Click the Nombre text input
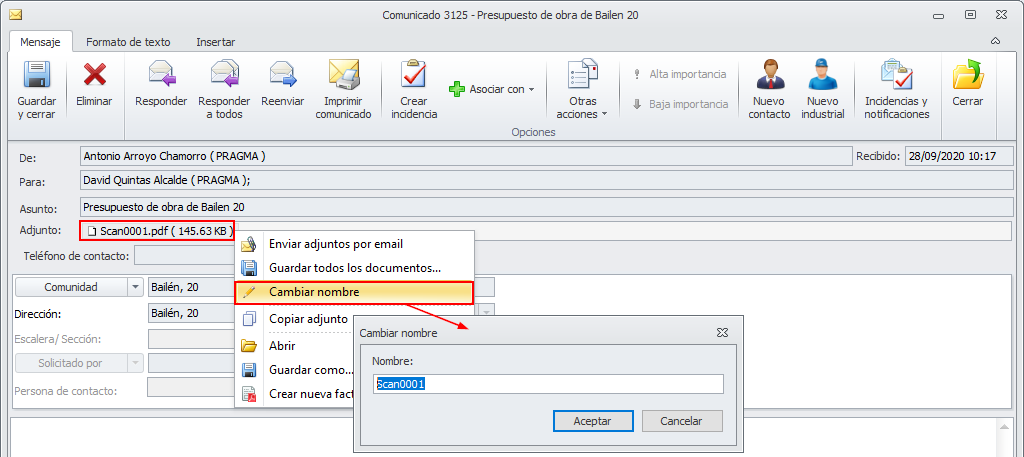 tap(548, 384)
